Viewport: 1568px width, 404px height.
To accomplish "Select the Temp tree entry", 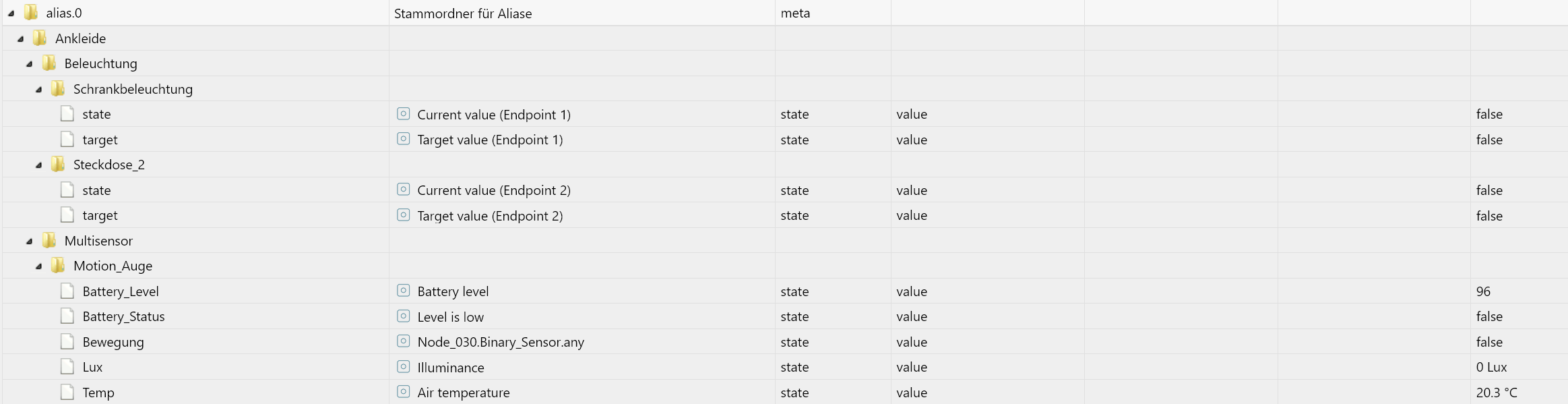I will tap(98, 393).
